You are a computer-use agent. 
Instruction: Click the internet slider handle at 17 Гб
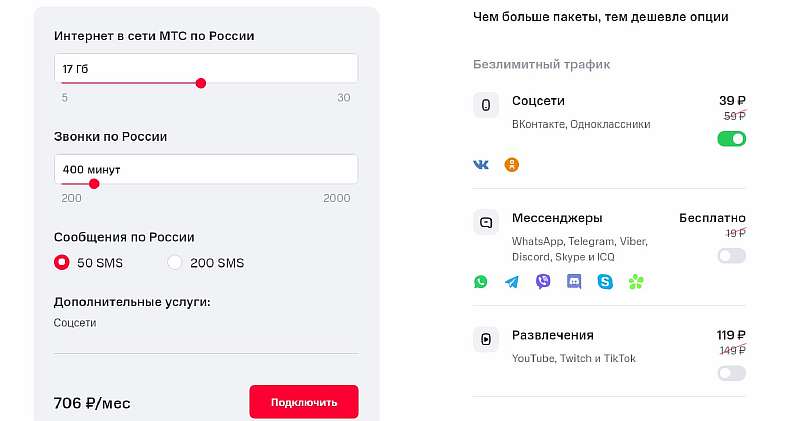pos(201,83)
